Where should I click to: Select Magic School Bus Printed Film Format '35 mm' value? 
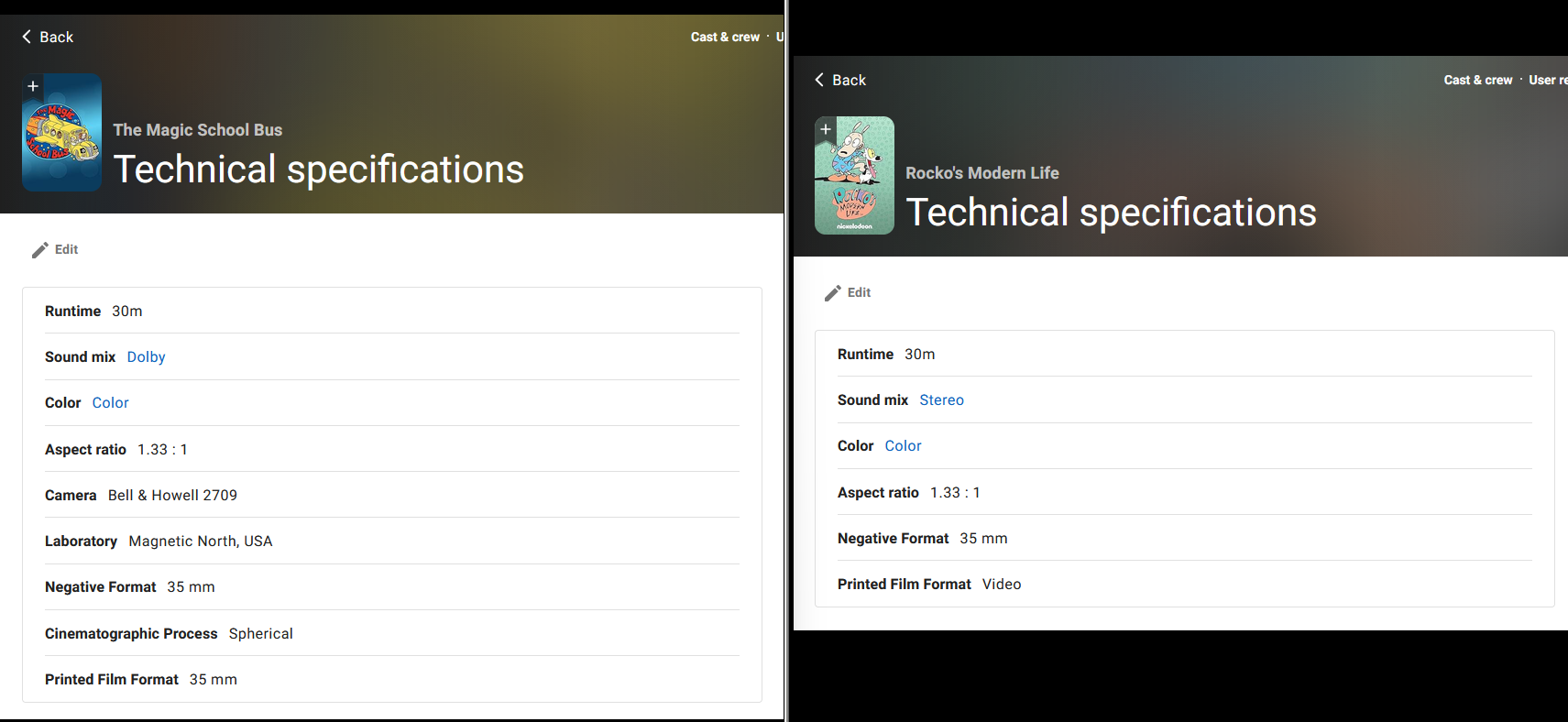click(214, 680)
